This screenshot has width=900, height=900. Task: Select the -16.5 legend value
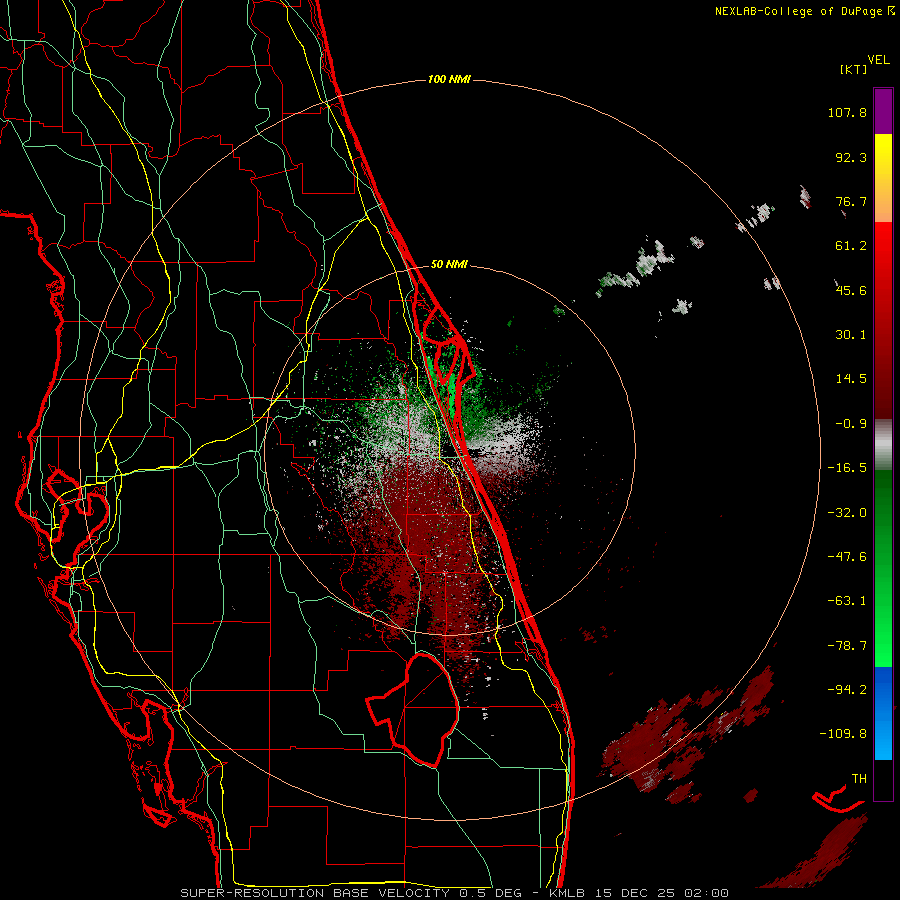tap(847, 468)
